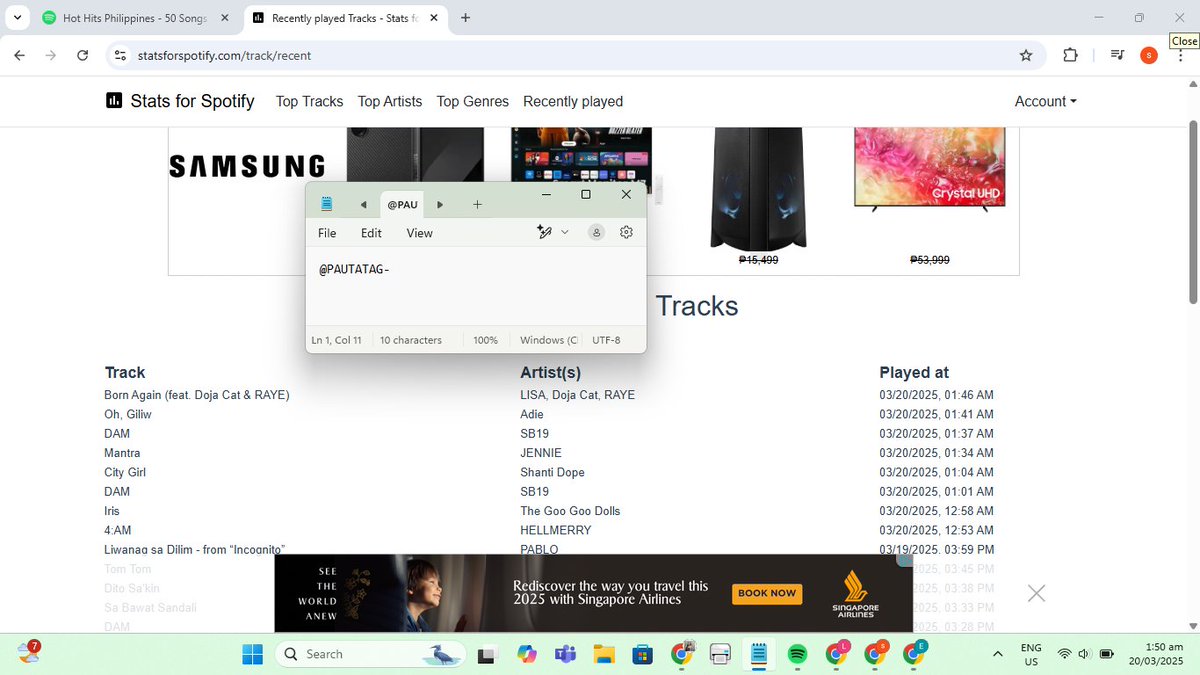Viewport: 1200px width, 675px height.
Task: Open Notepad's View menu
Action: click(x=419, y=233)
